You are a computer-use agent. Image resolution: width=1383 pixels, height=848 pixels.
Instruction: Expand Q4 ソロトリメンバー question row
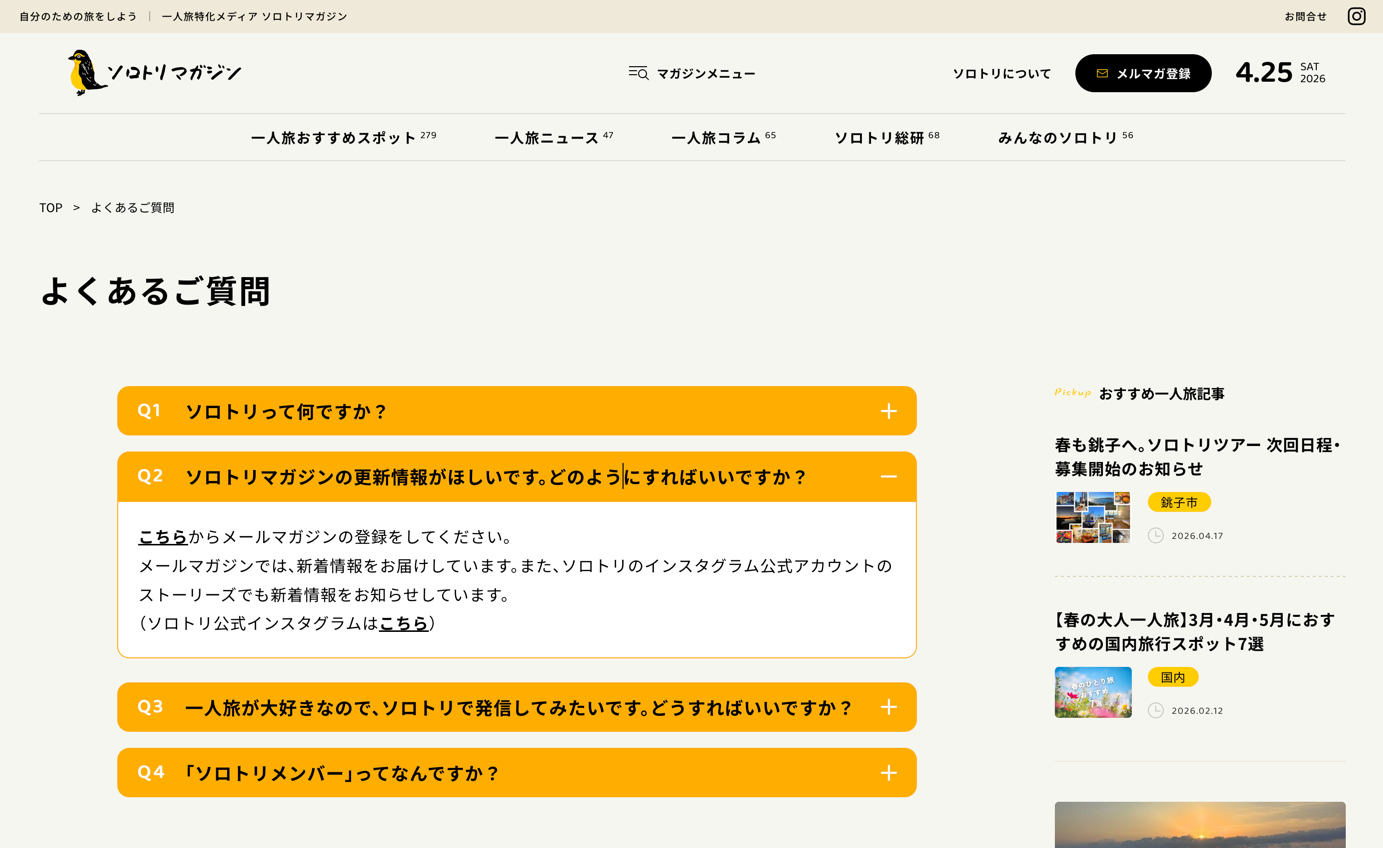340,773
